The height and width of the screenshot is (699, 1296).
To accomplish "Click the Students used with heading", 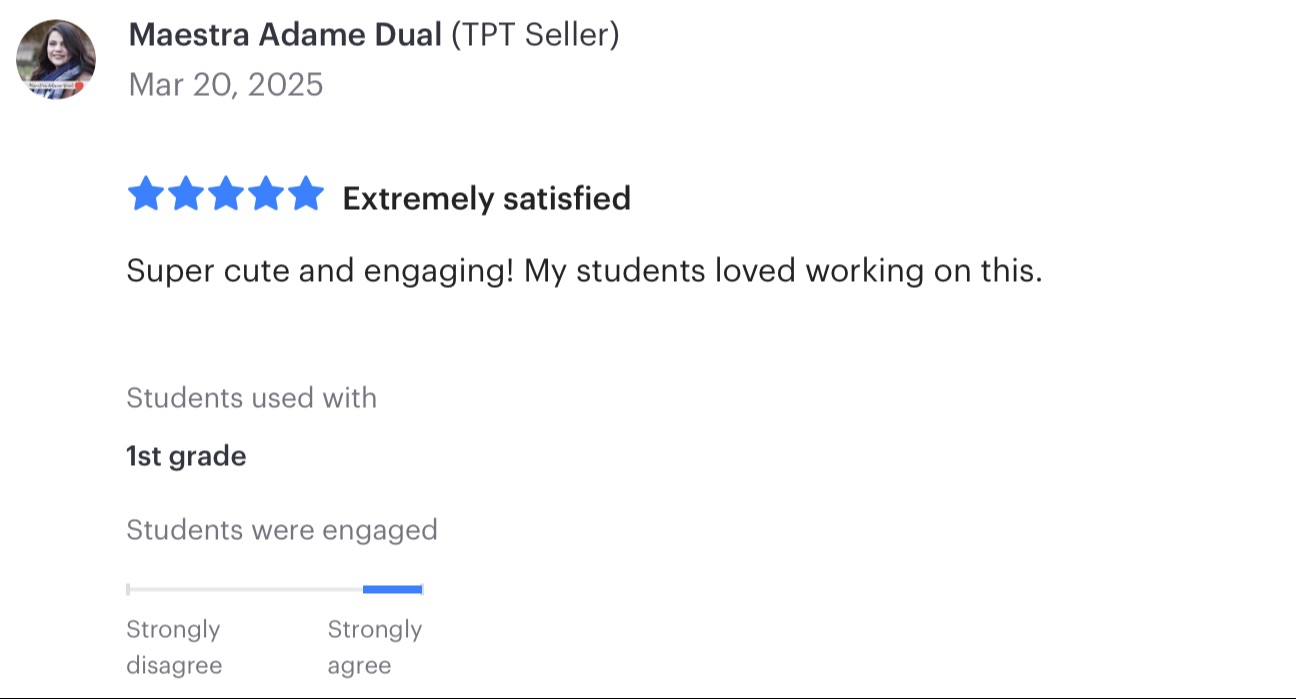I will [251, 398].
